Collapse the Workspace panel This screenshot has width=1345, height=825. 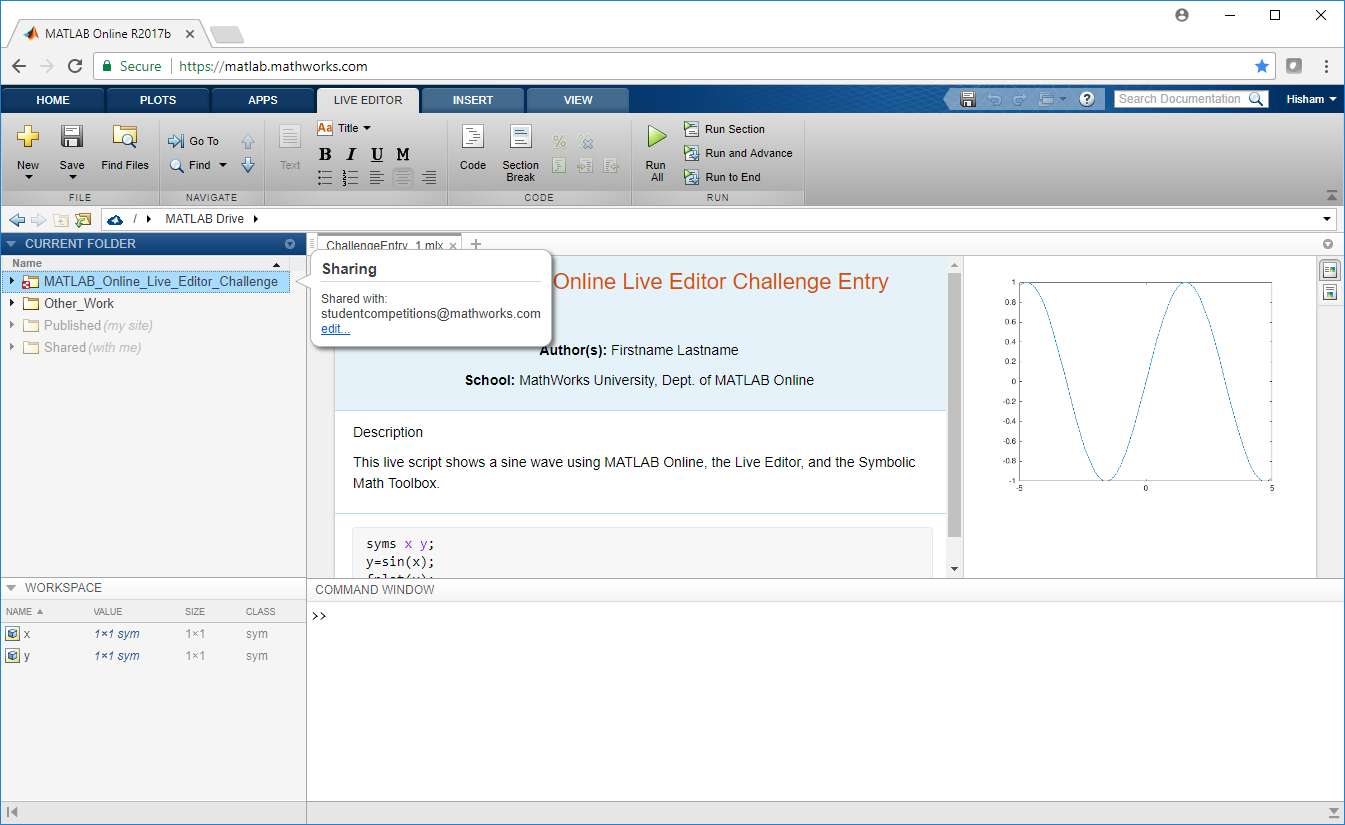coord(11,588)
